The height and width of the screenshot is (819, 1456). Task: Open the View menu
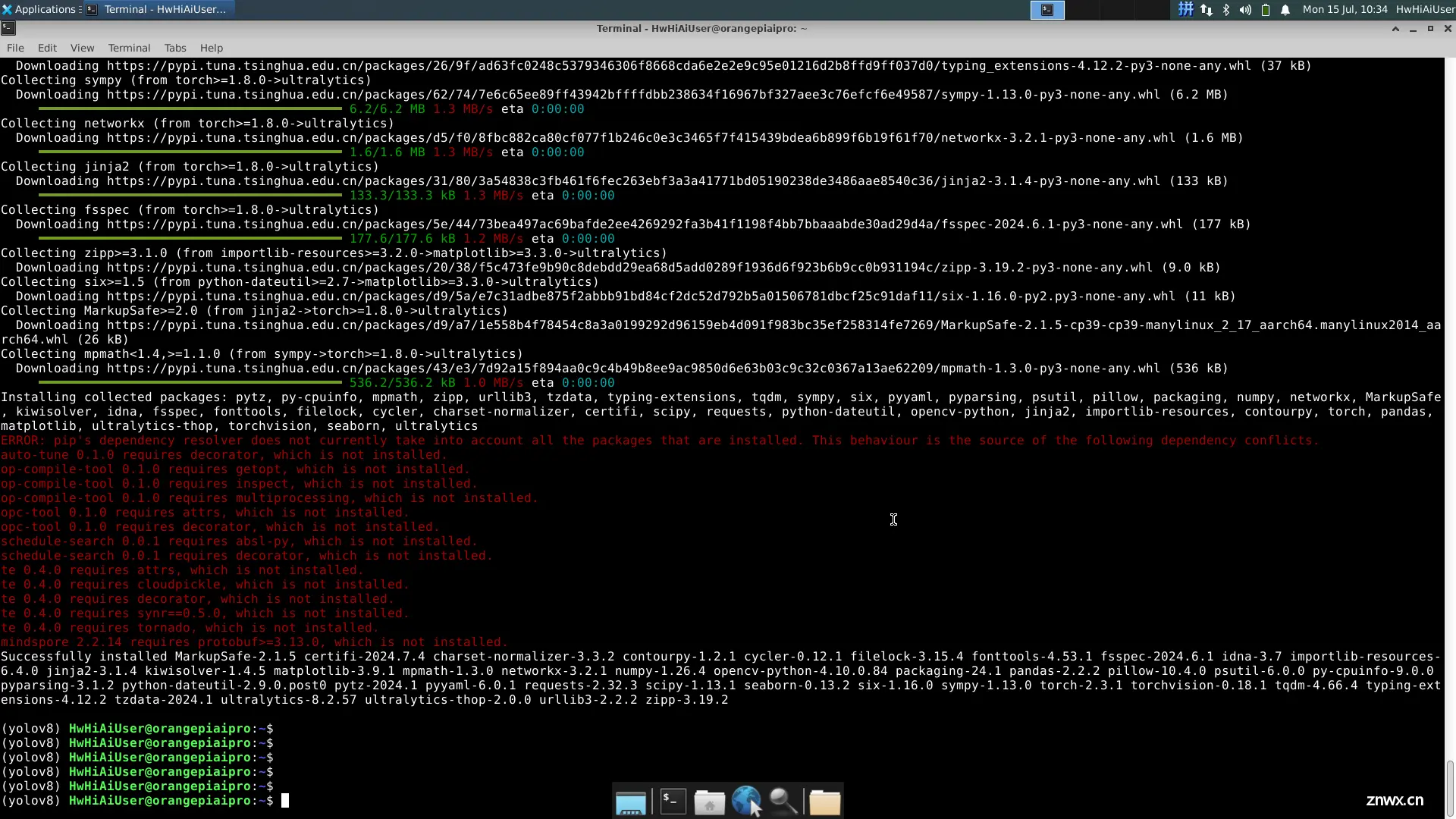point(82,48)
